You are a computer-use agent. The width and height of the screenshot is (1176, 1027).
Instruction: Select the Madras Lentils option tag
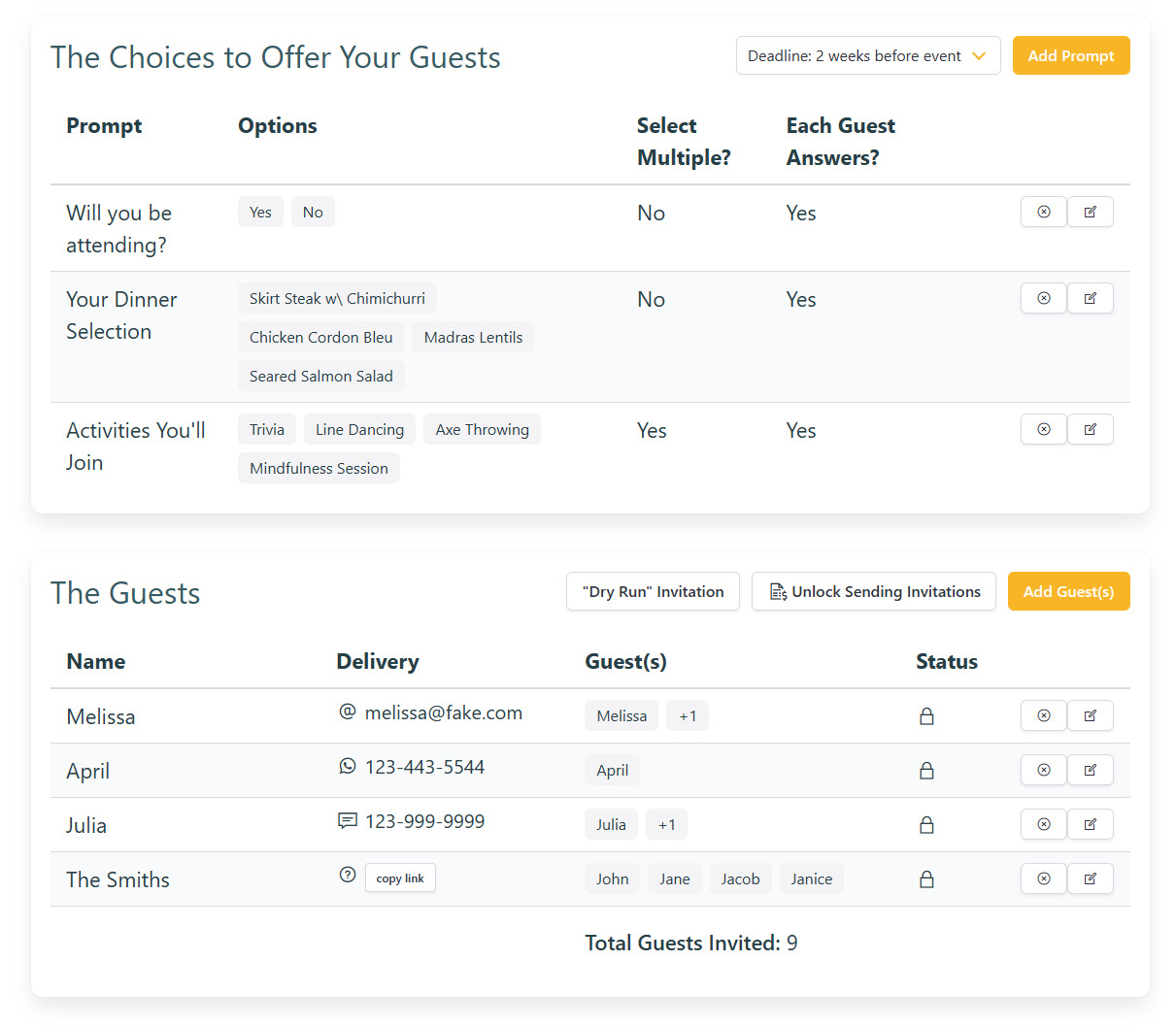pyautogui.click(x=473, y=338)
